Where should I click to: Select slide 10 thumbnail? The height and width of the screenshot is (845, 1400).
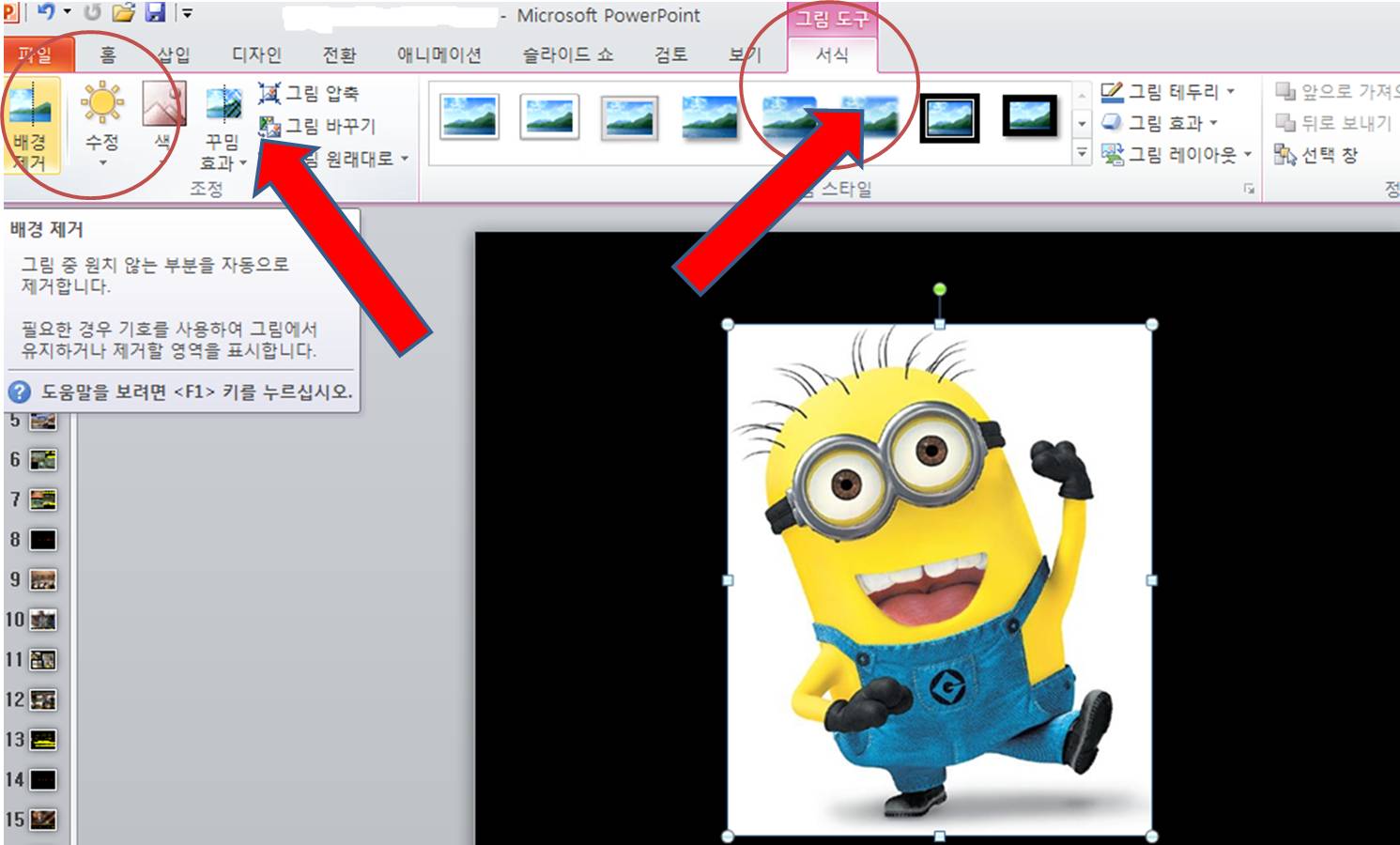tap(43, 620)
